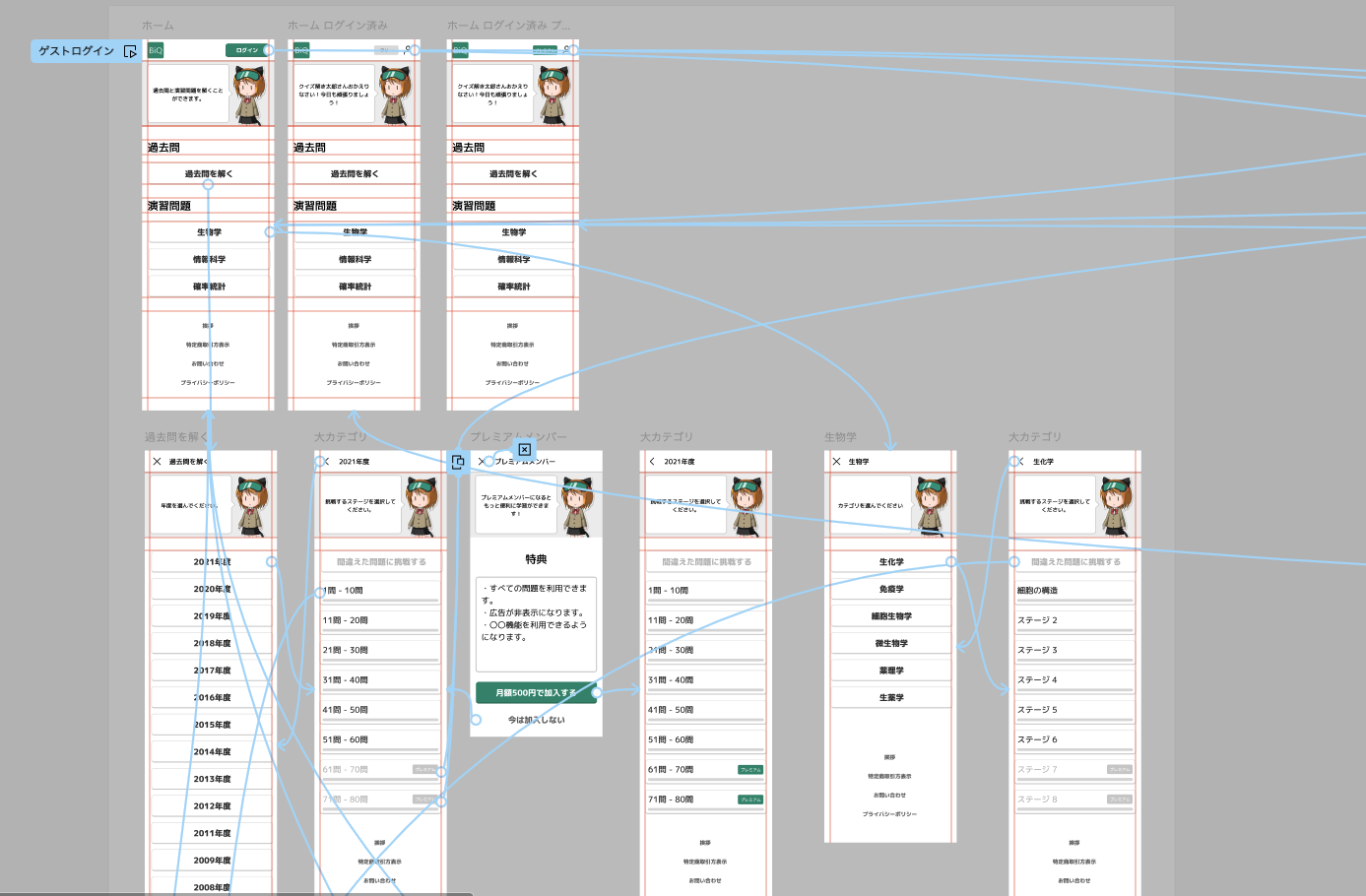Screen dimensions: 1366x896
Task: Click back chevron in rightmost 2021年度 frame
Action: point(652,461)
